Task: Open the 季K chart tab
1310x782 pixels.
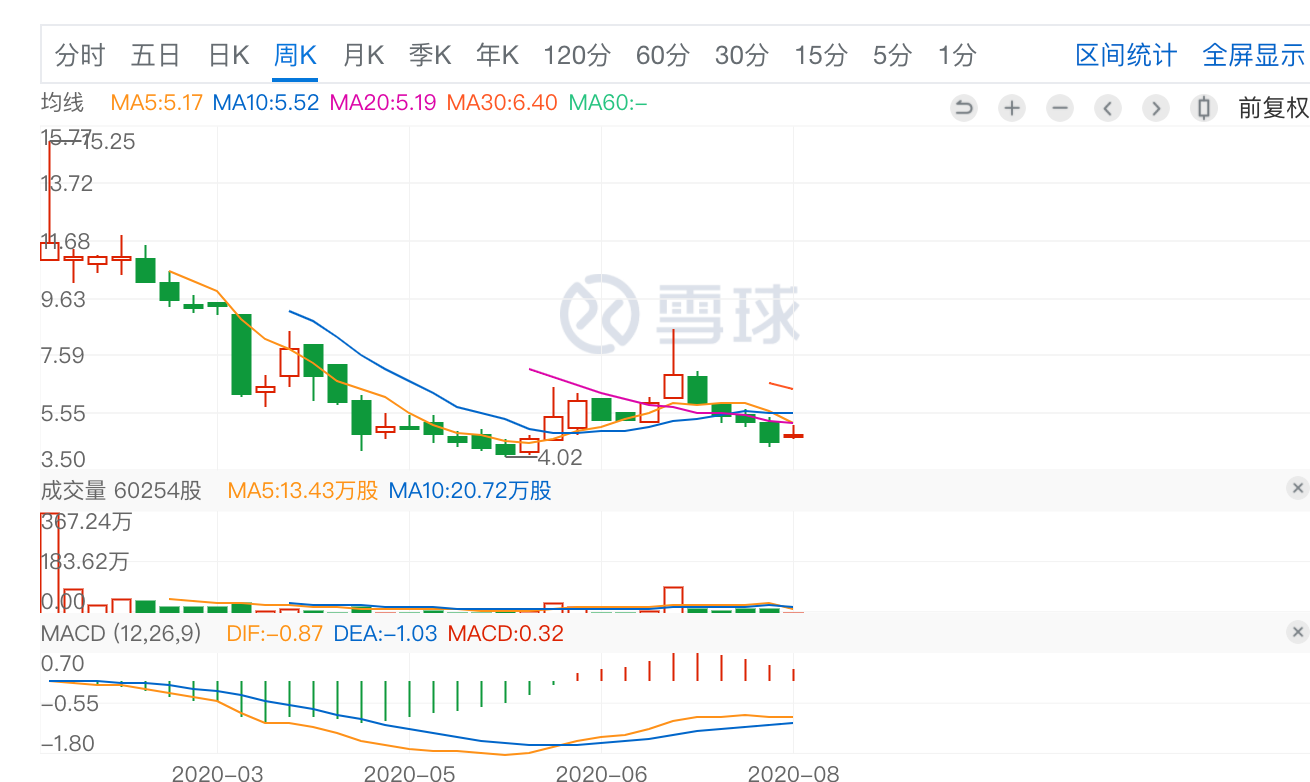Action: pos(430,55)
